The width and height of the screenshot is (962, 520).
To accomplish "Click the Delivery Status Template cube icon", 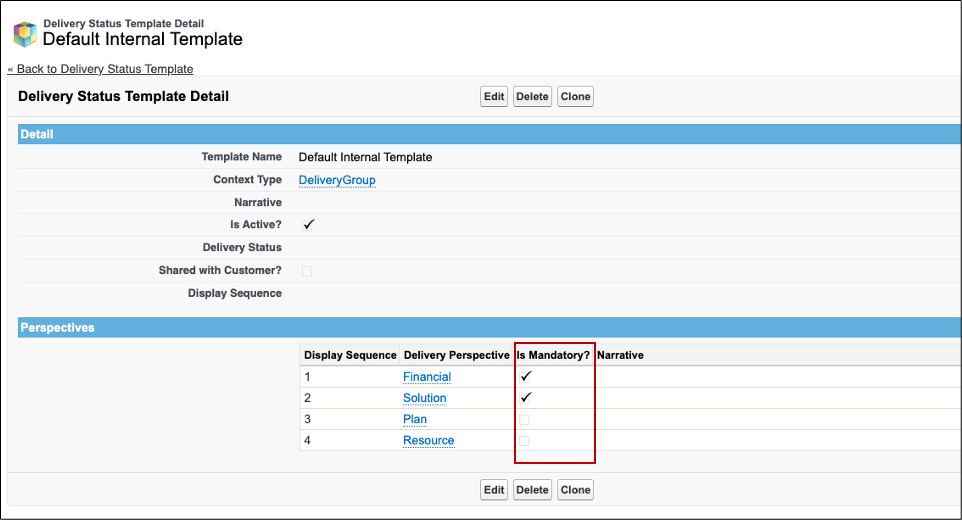I will pyautogui.click(x=25, y=34).
